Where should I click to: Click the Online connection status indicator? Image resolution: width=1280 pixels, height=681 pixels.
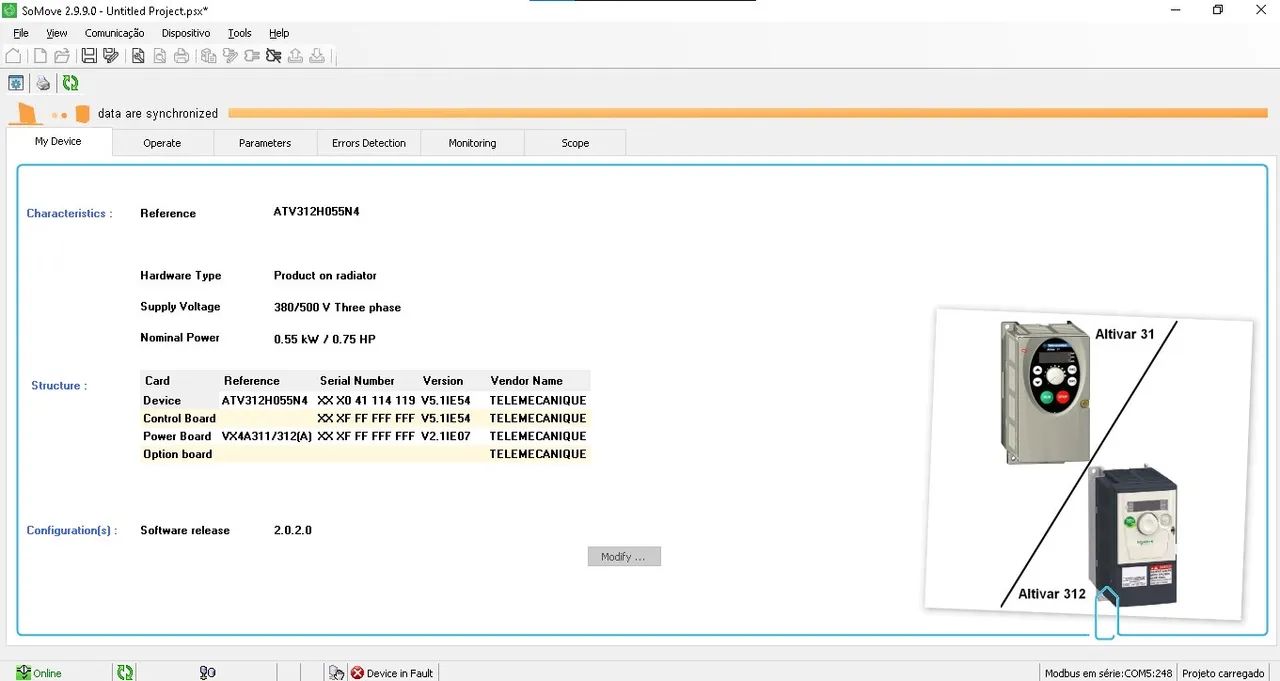click(x=39, y=673)
